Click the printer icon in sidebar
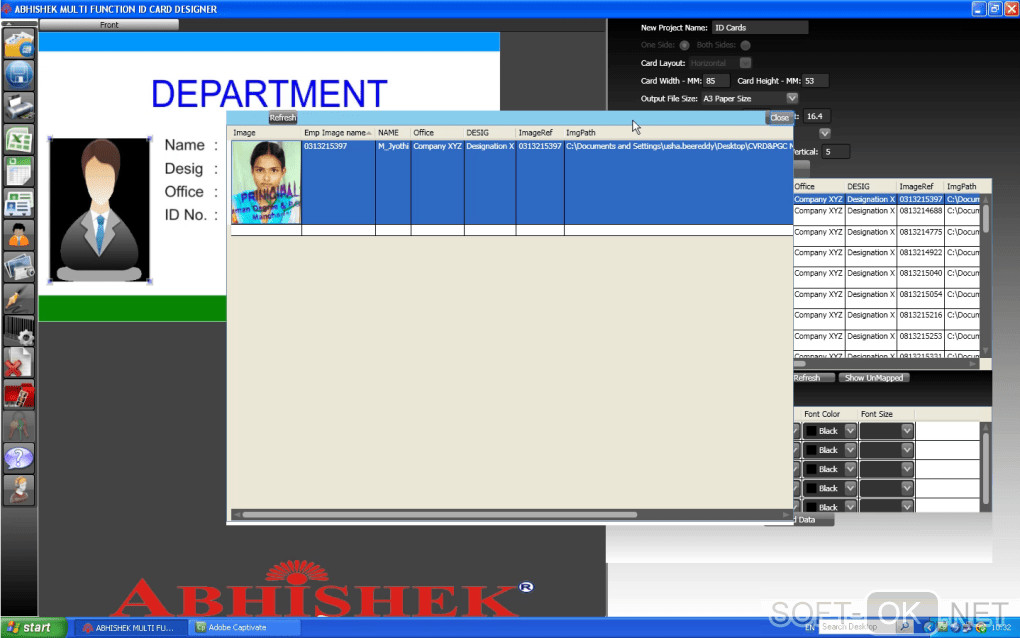 (x=19, y=107)
